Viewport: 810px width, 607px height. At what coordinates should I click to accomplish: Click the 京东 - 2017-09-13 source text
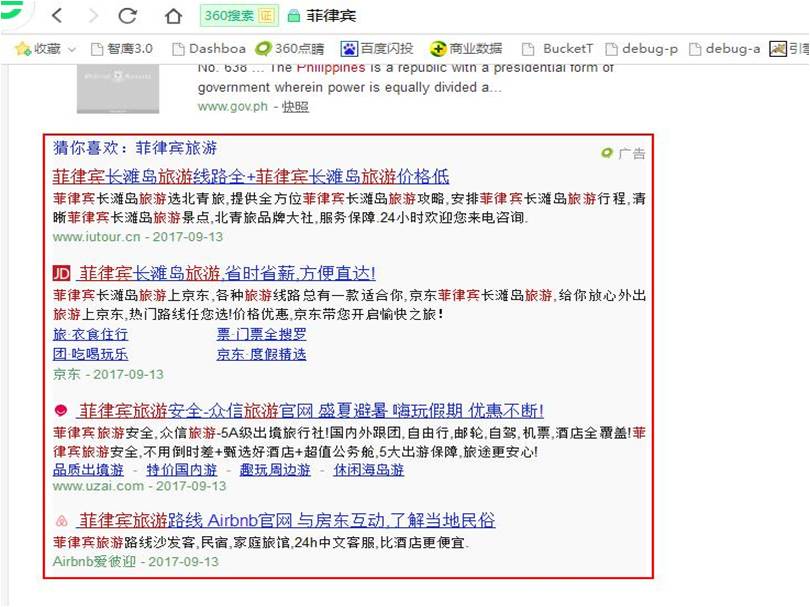pos(108,374)
